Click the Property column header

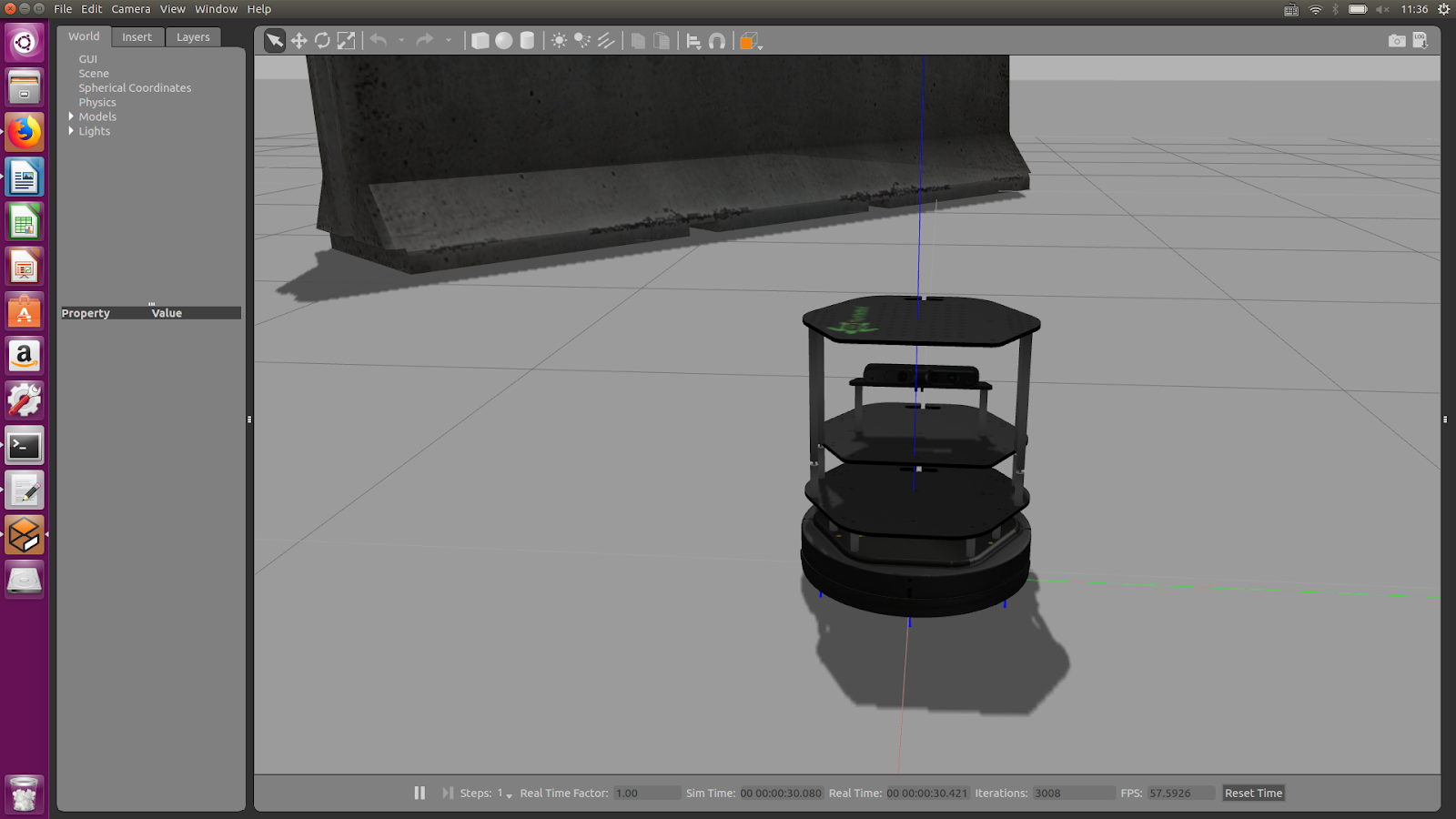tap(86, 313)
